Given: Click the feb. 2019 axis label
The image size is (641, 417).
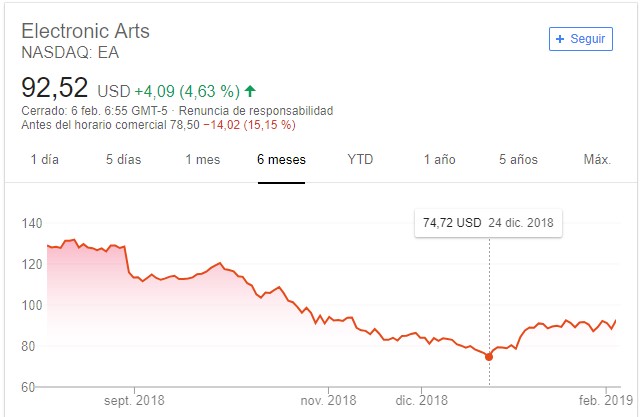Looking at the screenshot, I should click(598, 400).
